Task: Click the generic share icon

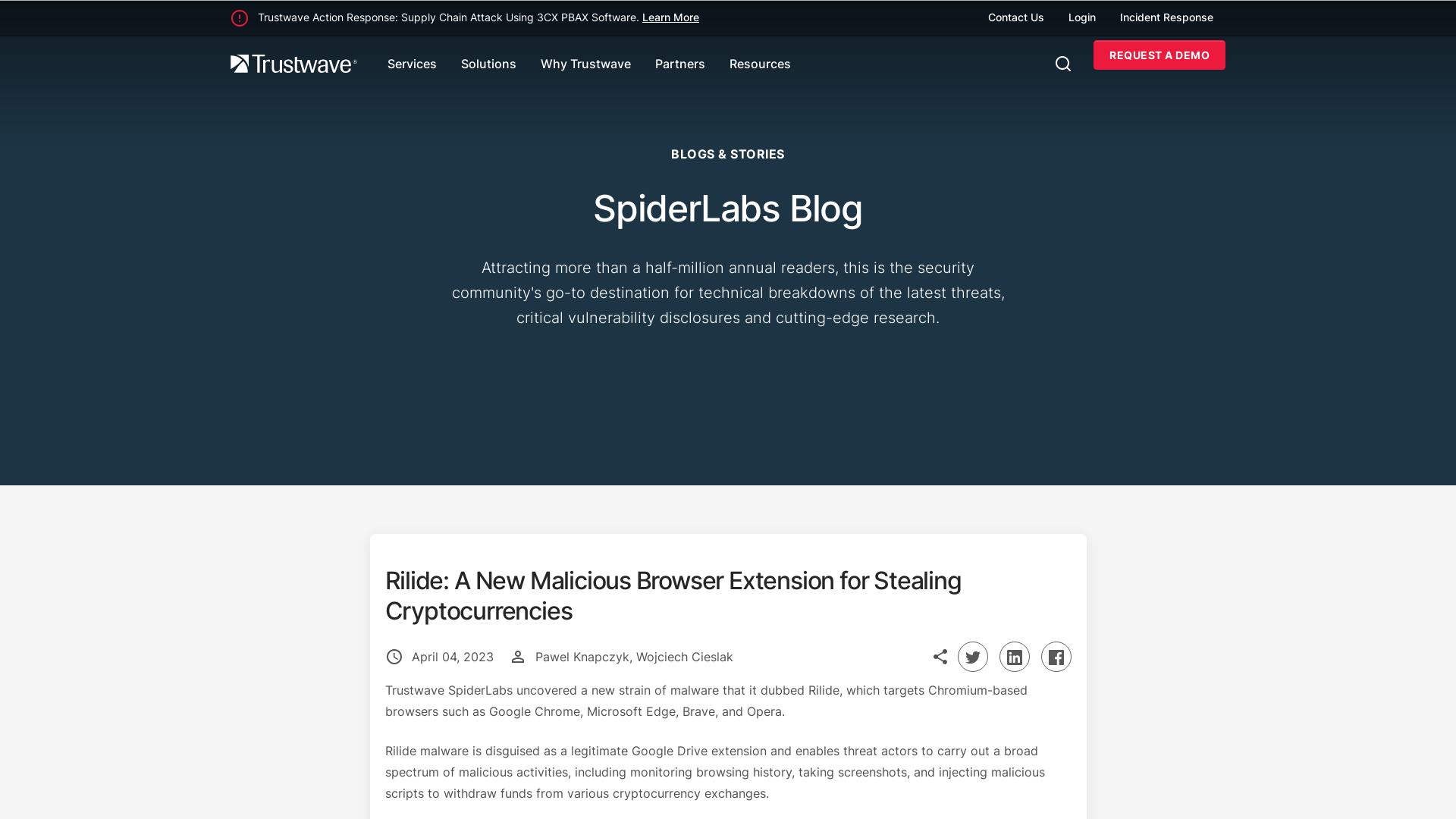Action: point(940,656)
